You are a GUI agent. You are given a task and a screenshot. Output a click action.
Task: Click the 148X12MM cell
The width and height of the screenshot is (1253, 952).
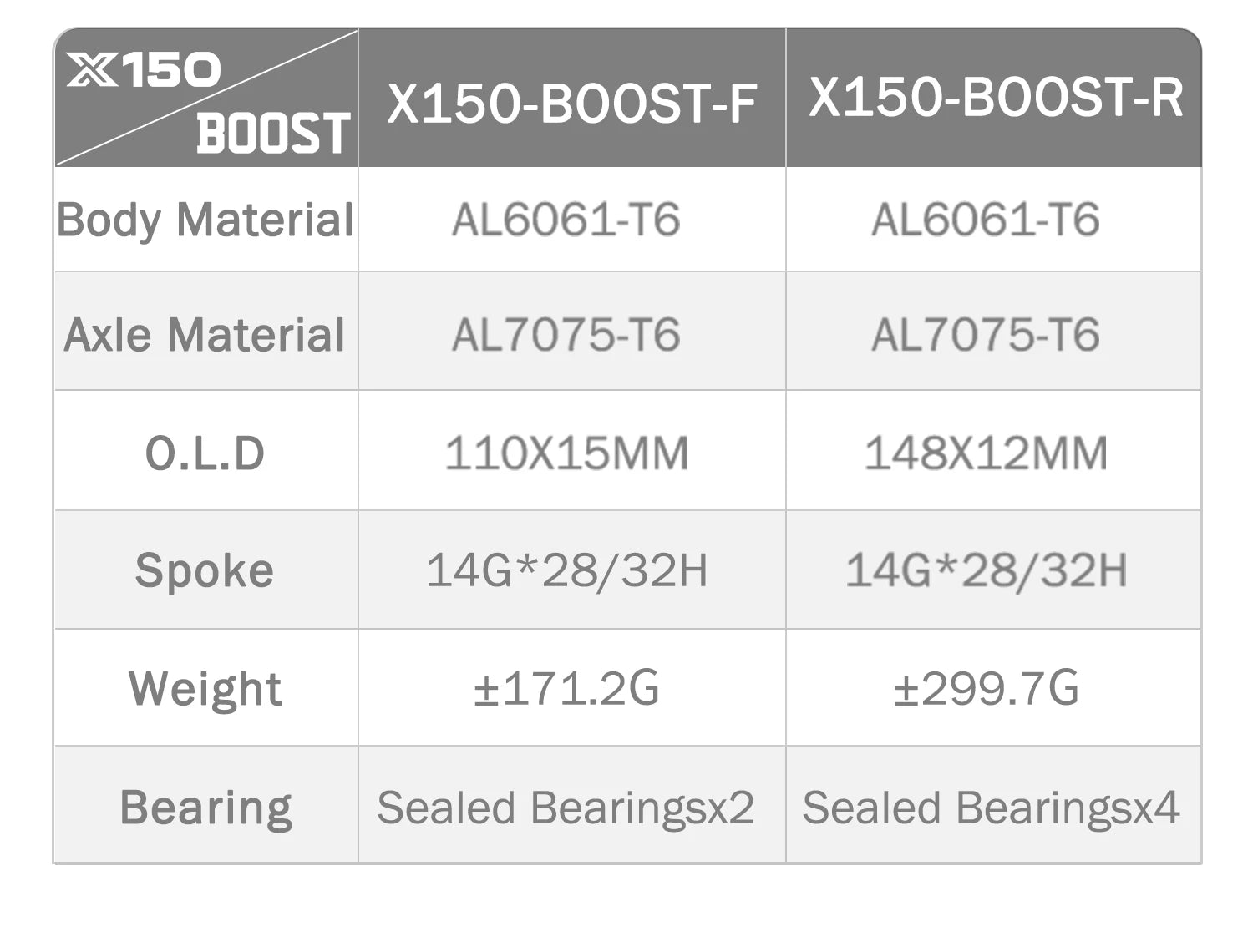pos(986,453)
